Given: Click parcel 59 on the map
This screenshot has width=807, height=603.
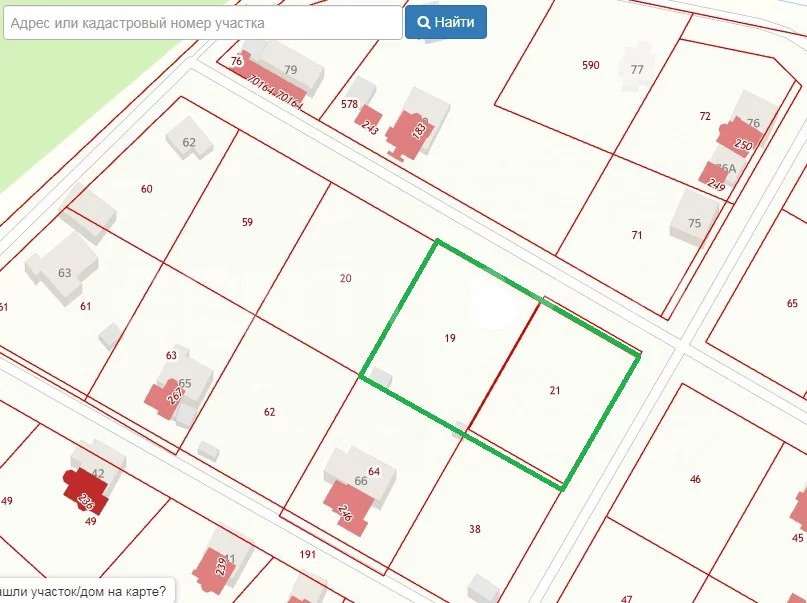Looking at the screenshot, I should point(246,220).
